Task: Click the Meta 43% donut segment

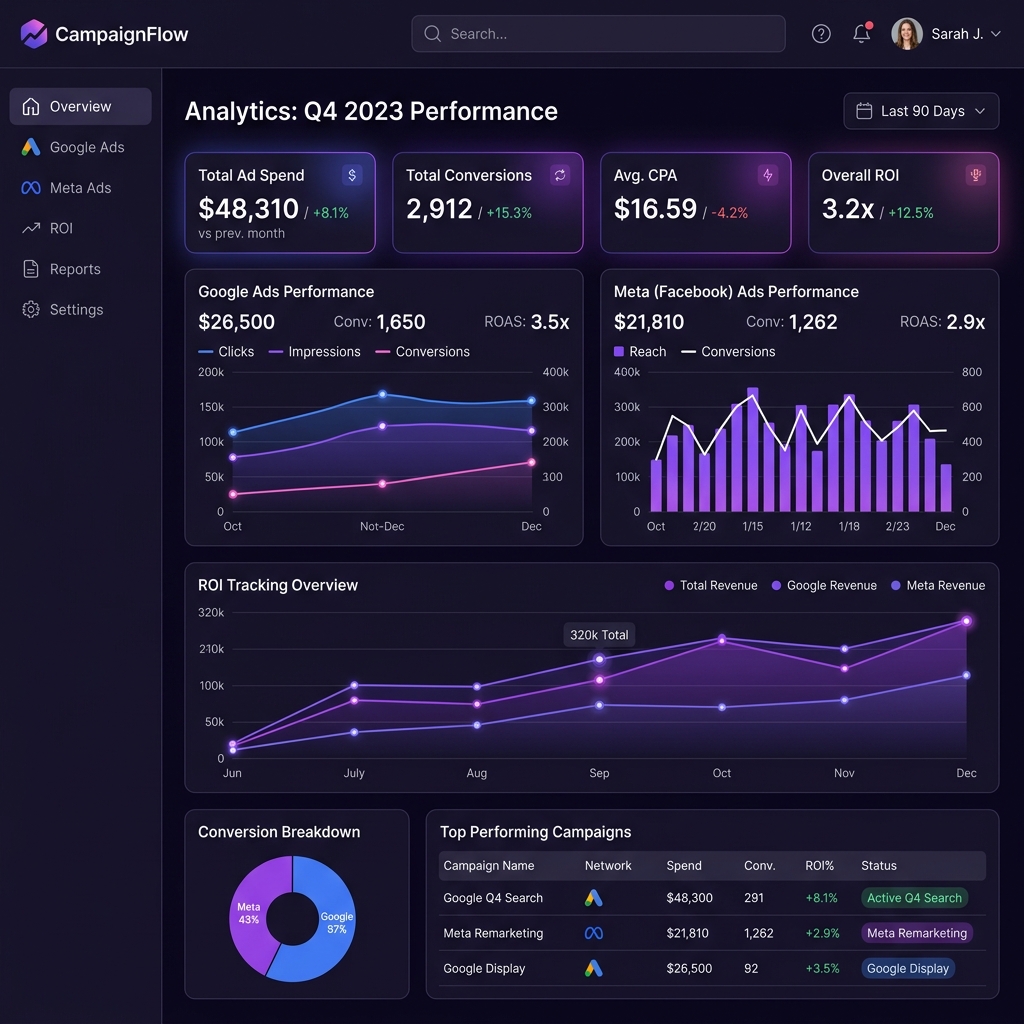Action: [x=249, y=913]
